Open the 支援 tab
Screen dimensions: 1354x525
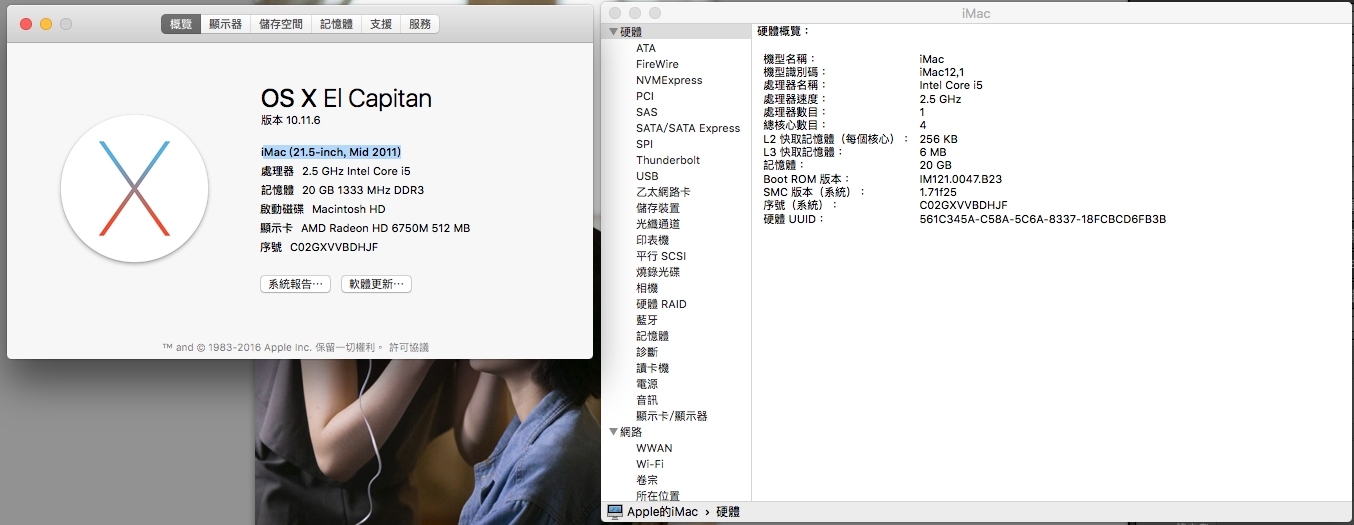(381, 24)
